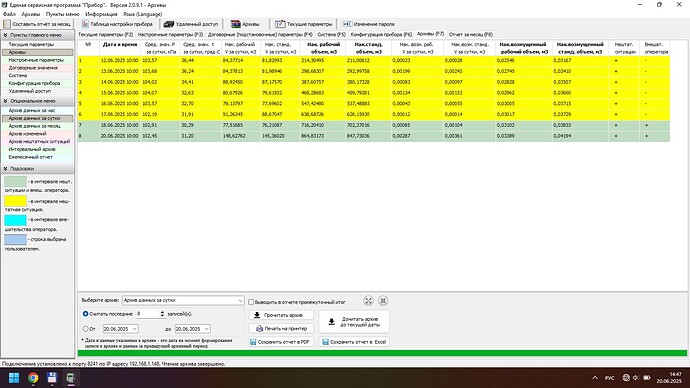Open 'Текущие параметры' from toolbar
This screenshot has width=690, height=388.
(304, 24)
